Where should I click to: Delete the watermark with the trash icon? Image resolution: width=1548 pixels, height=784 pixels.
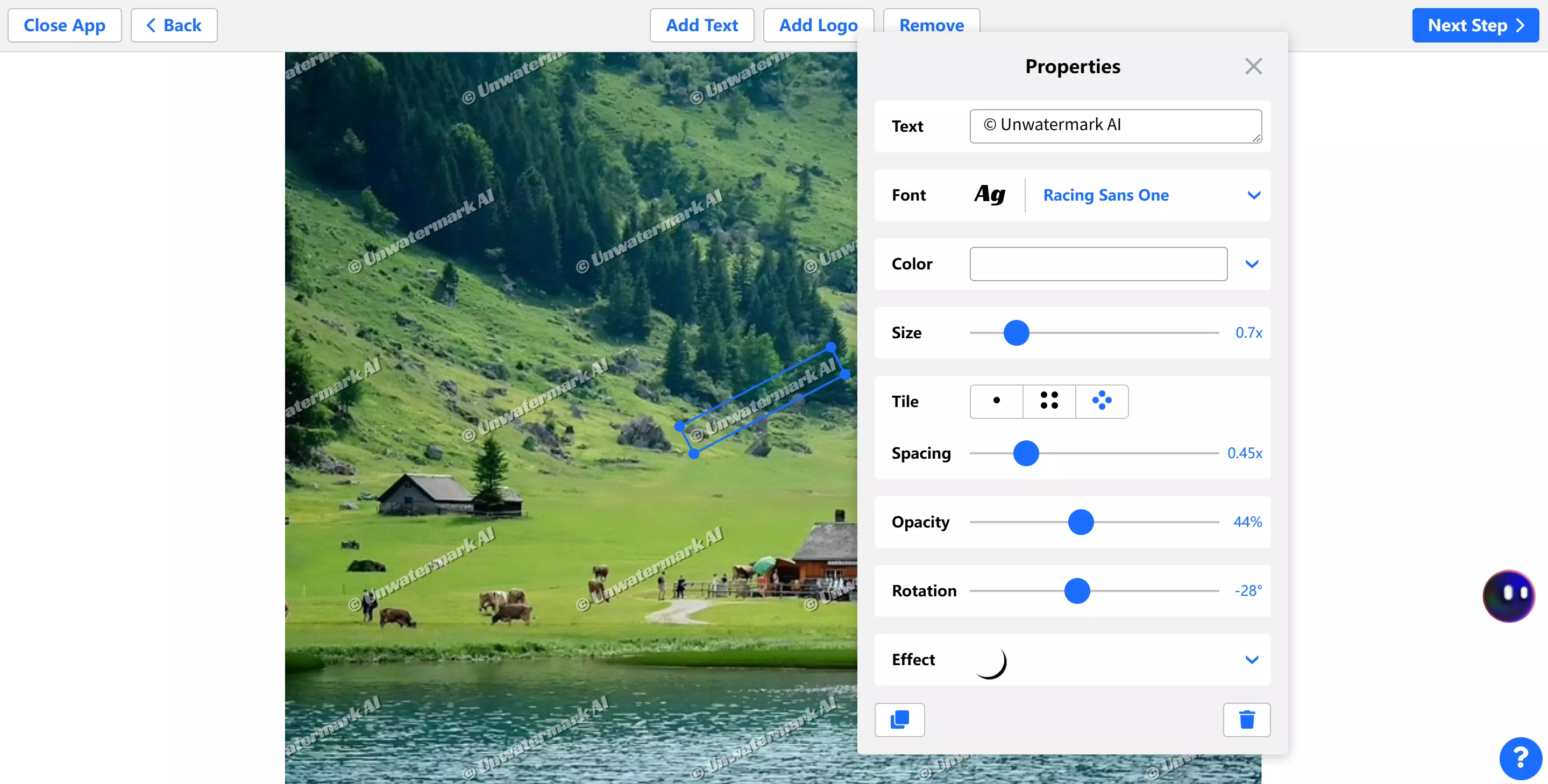click(x=1246, y=719)
